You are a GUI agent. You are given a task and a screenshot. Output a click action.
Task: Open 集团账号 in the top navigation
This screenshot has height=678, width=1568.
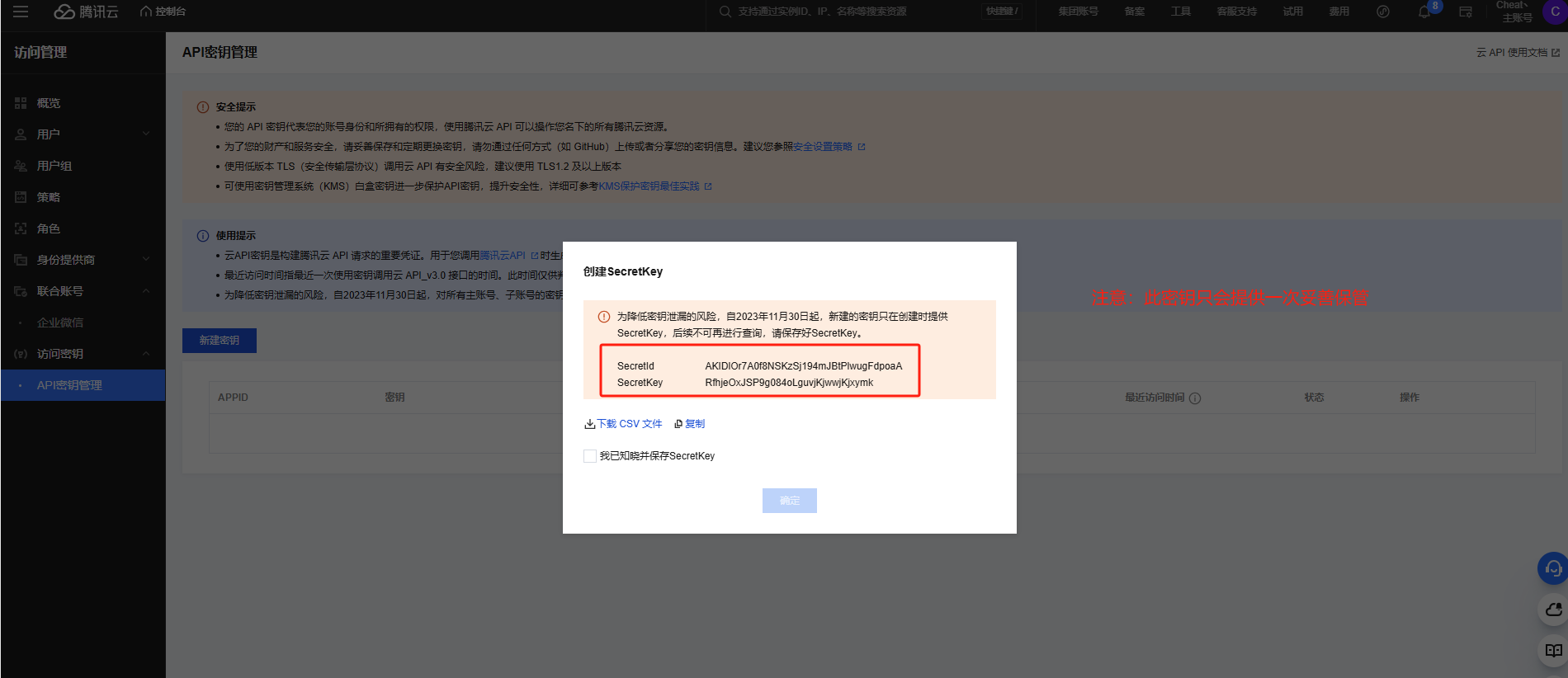(1079, 12)
